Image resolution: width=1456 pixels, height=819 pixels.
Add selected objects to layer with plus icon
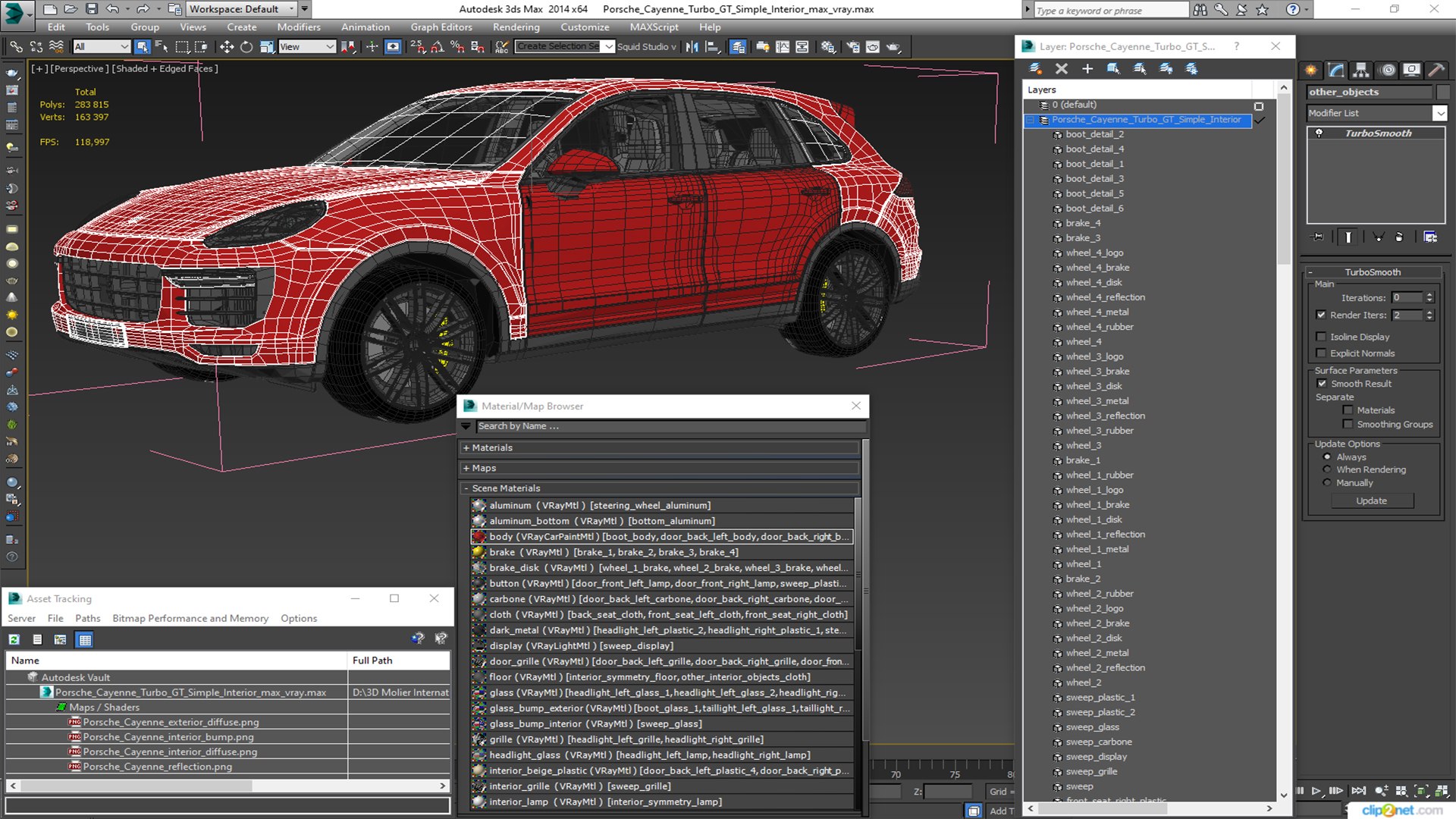pos(1087,69)
